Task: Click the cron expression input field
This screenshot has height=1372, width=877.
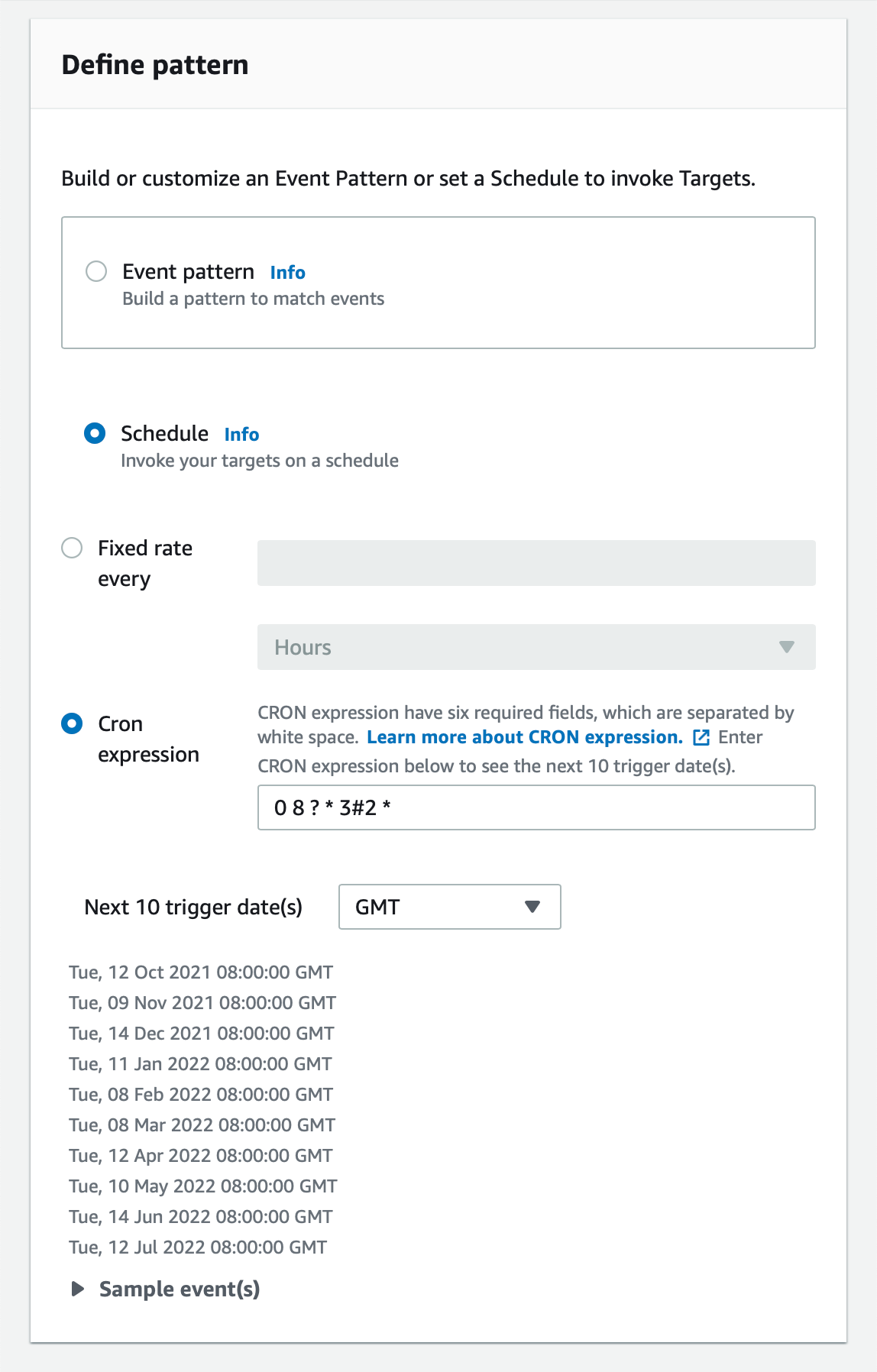Action: [x=536, y=807]
